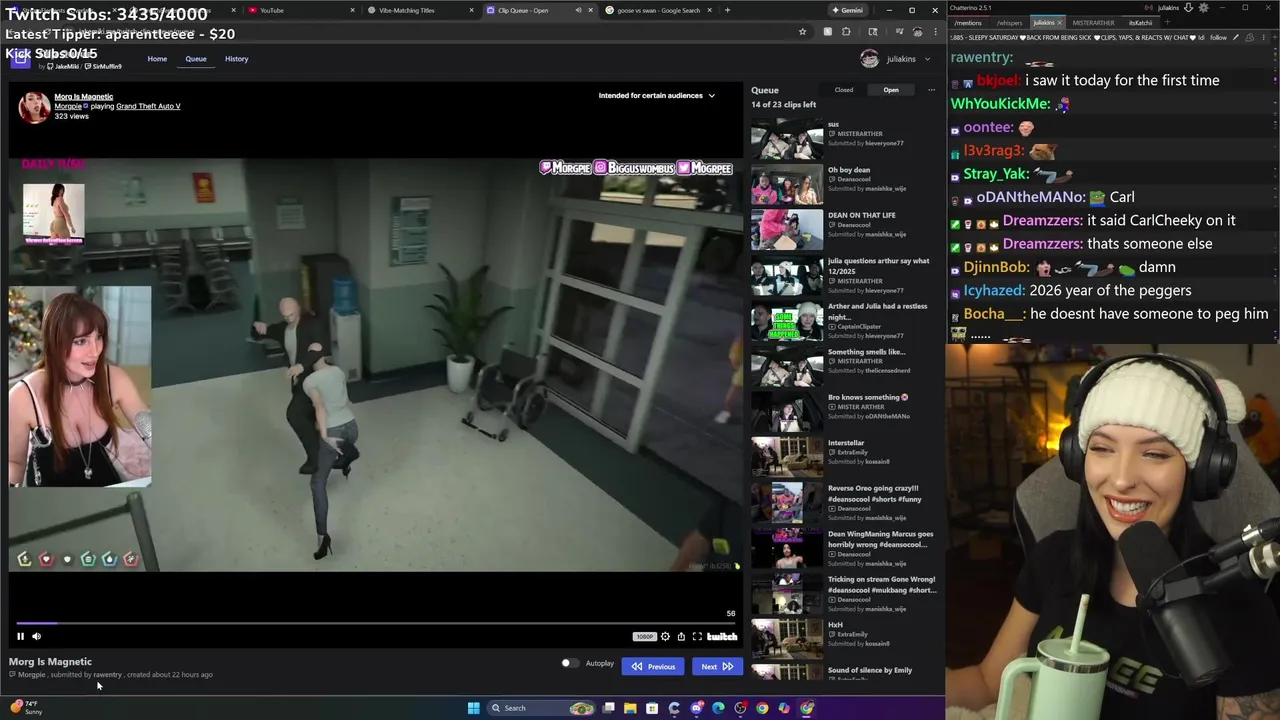Open queue options three-dot menu

click(x=931, y=90)
